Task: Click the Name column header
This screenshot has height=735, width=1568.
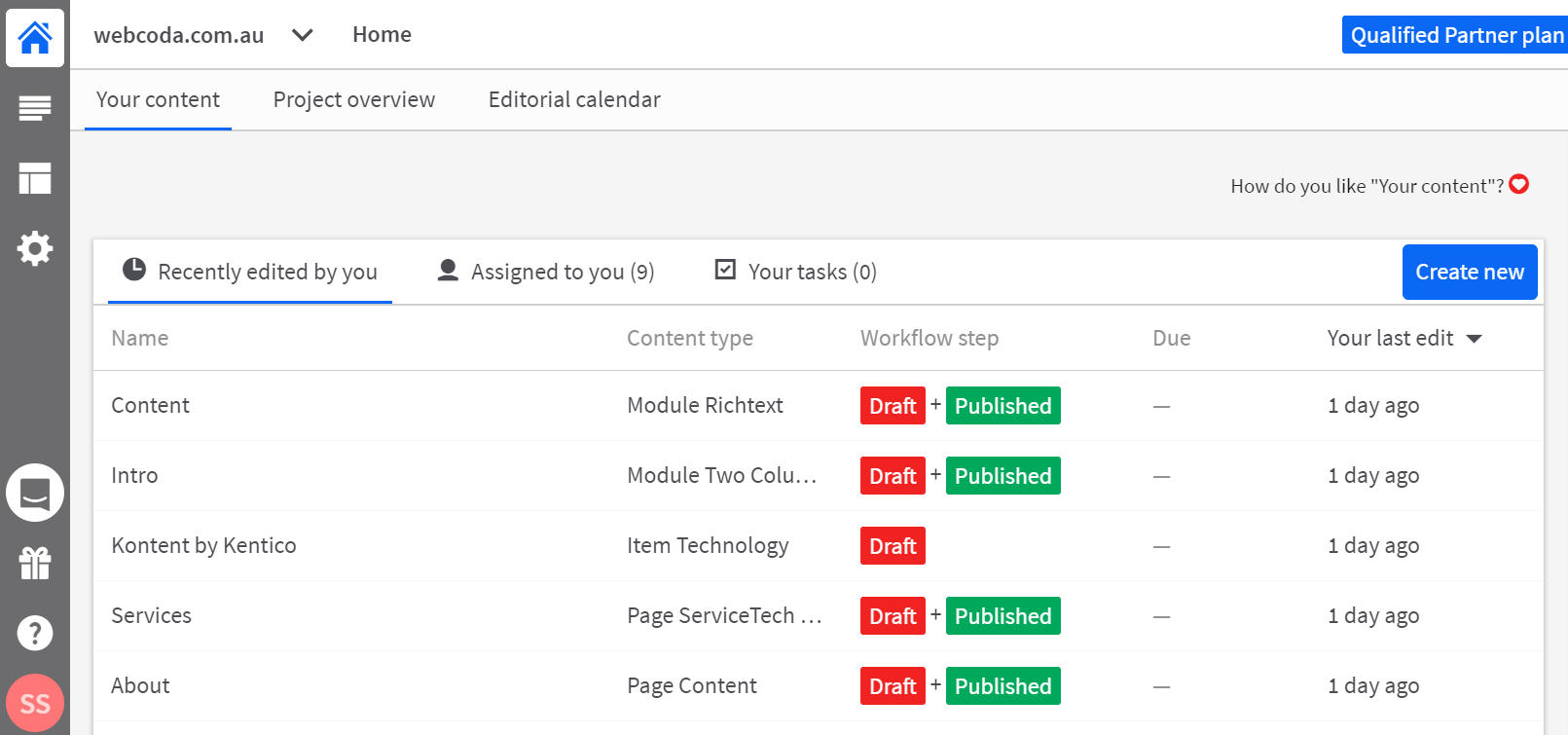Action: point(140,338)
